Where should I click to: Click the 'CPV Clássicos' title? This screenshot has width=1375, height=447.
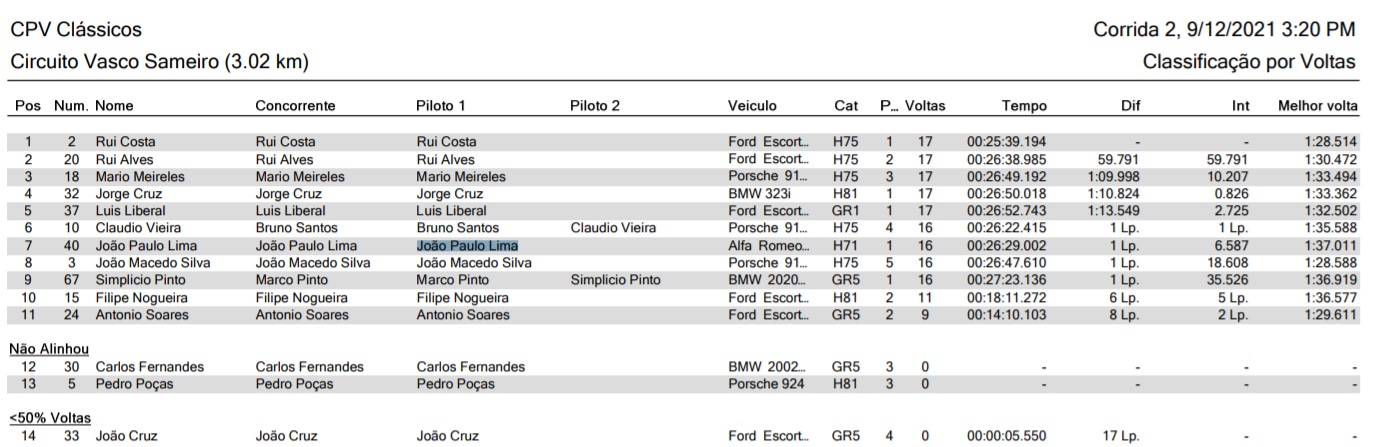pyautogui.click(x=76, y=31)
